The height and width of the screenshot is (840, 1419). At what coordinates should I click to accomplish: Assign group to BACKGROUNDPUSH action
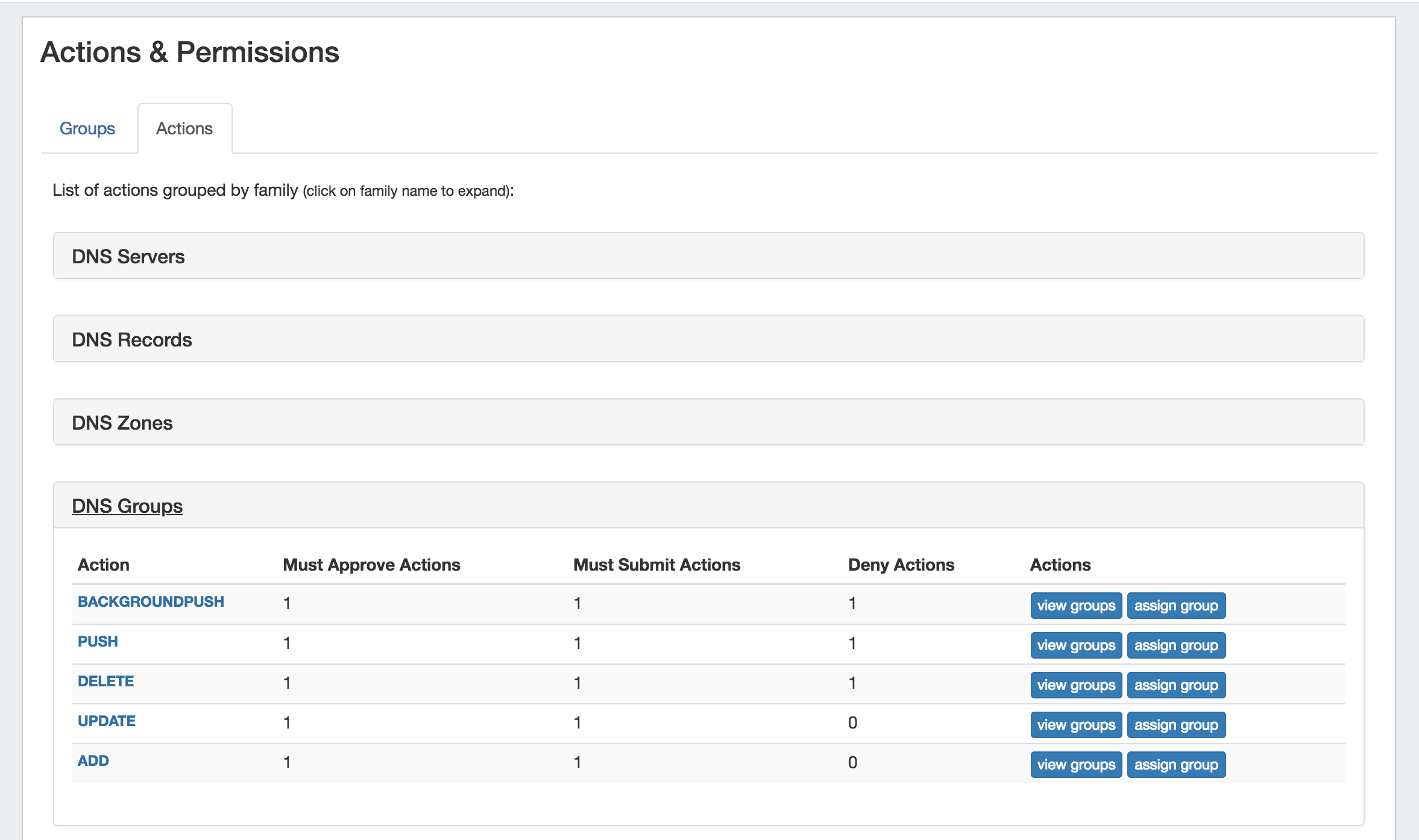coord(1176,606)
